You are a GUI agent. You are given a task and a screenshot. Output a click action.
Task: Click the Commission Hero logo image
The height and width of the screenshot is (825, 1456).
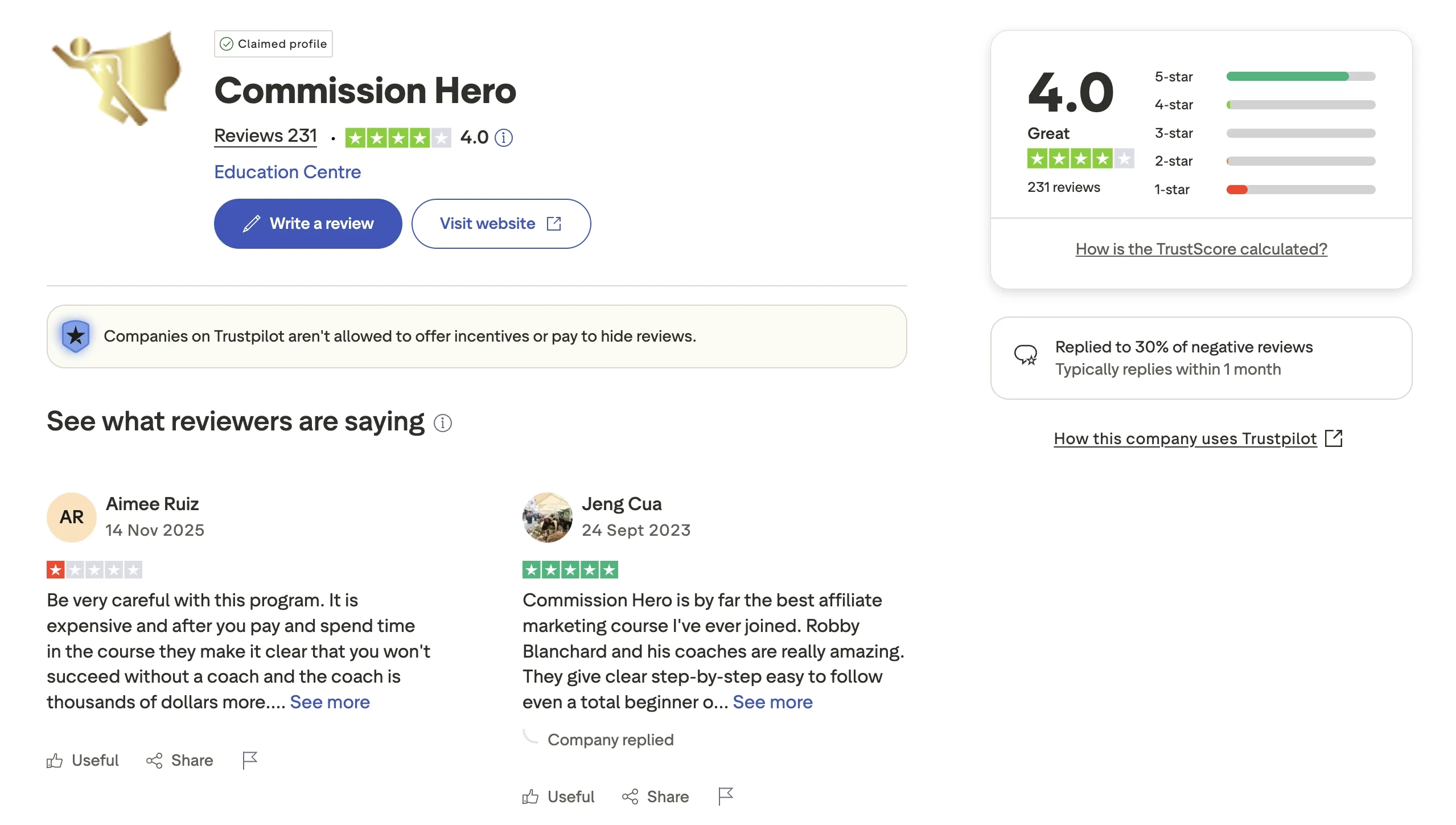[117, 78]
